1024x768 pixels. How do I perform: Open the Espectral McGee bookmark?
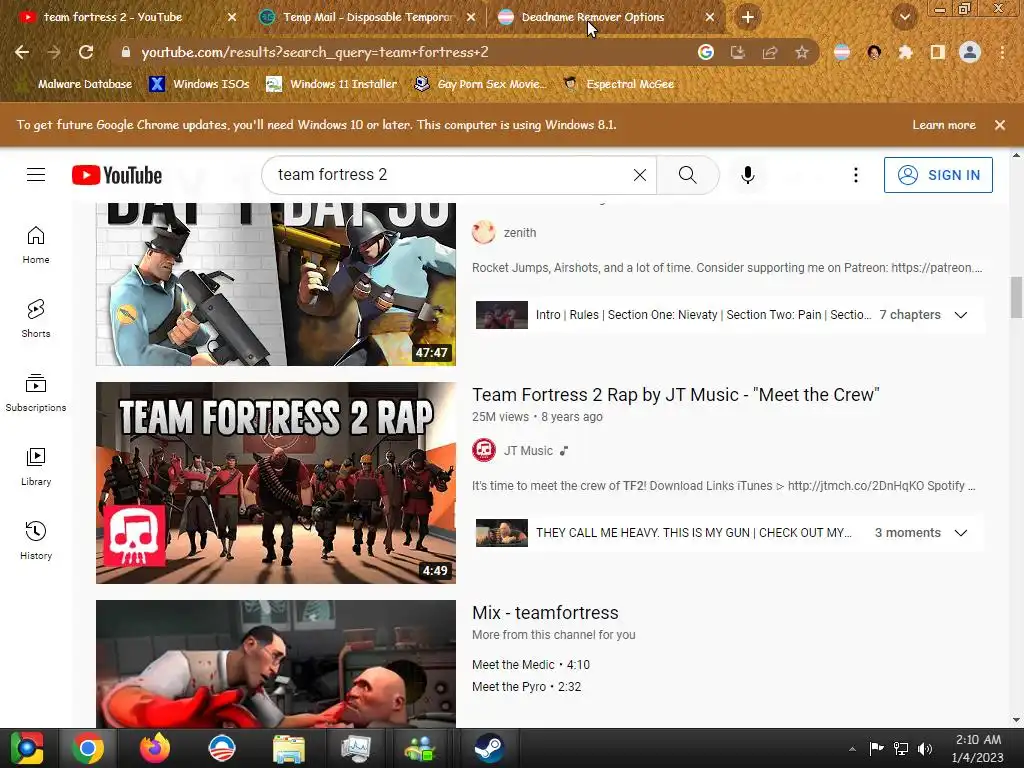(x=618, y=84)
